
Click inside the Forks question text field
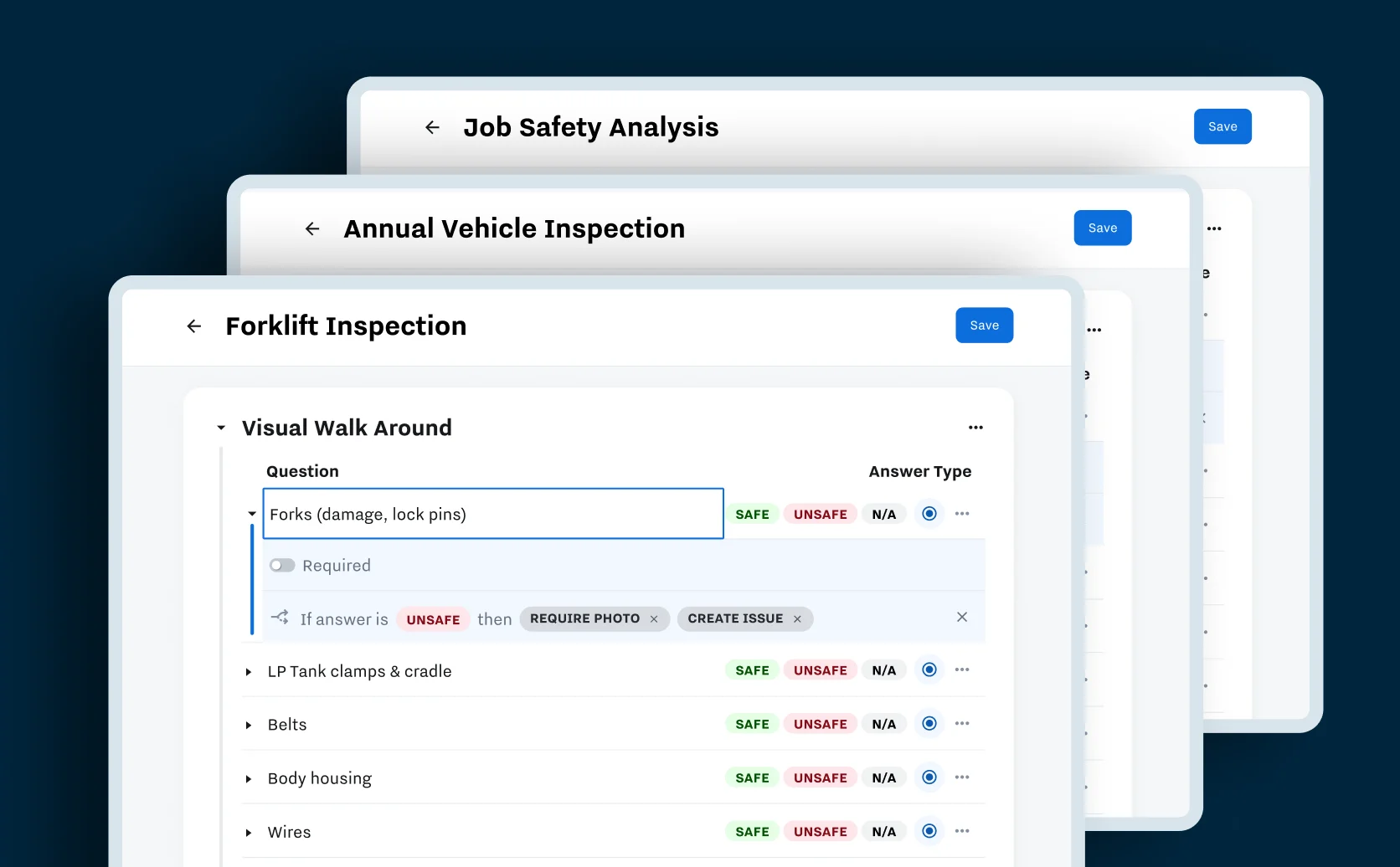[492, 514]
